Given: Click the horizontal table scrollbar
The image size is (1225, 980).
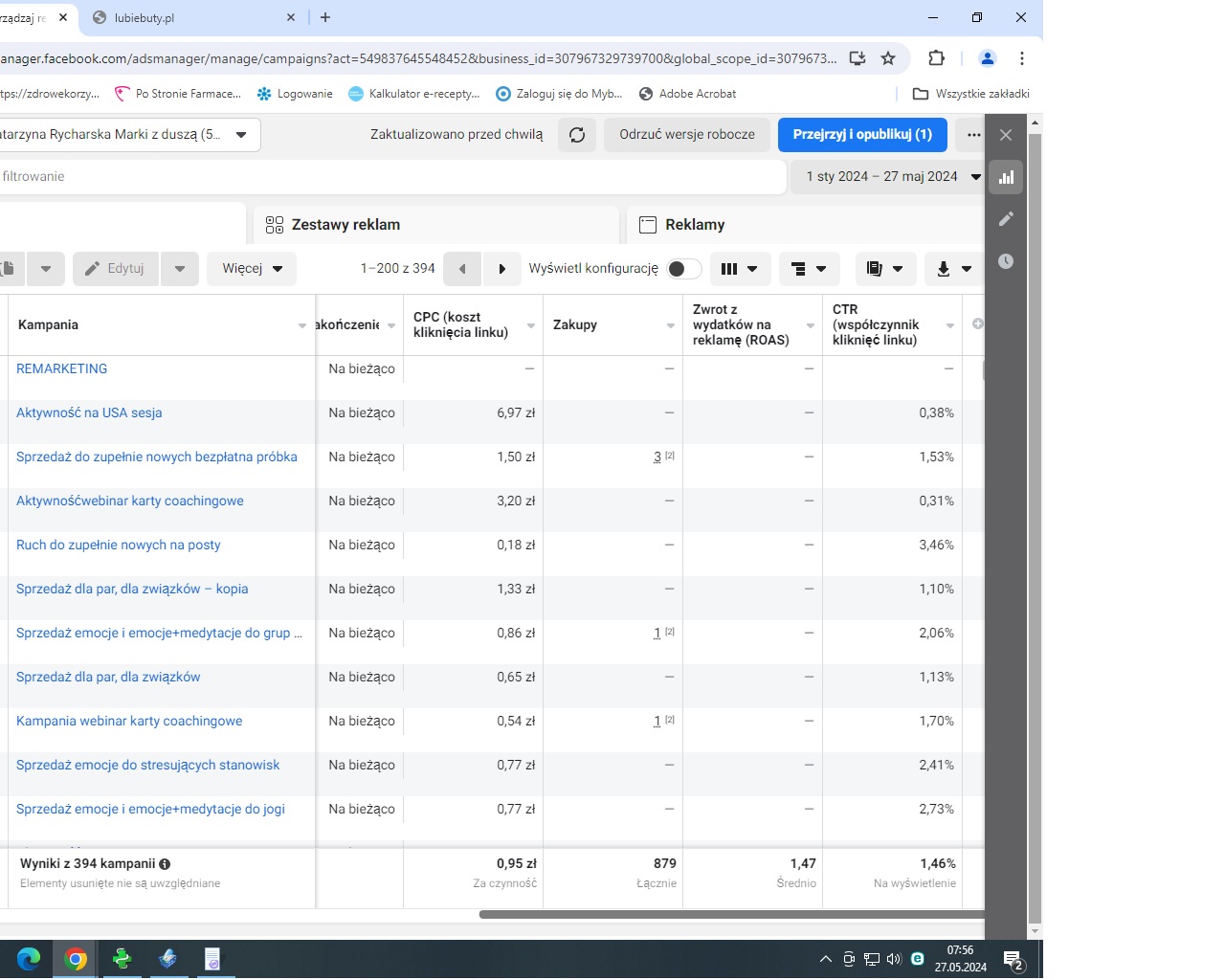Looking at the screenshot, I should [x=731, y=914].
